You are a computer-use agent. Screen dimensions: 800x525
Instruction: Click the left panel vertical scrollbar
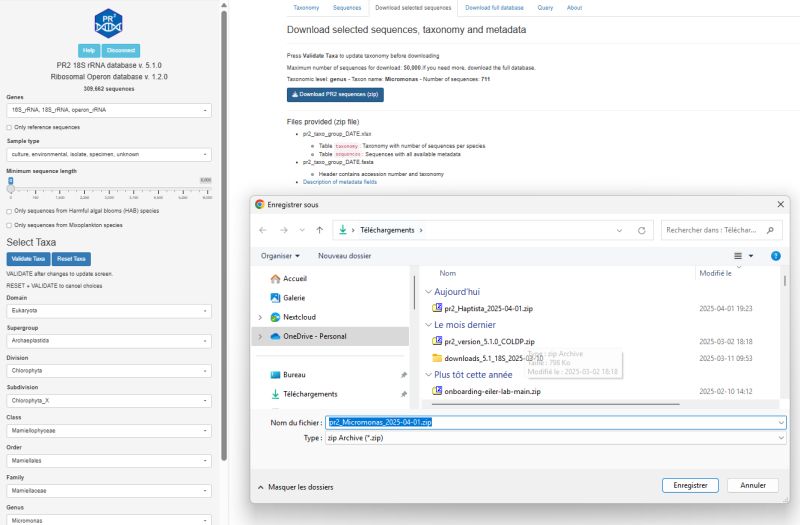pos(224,235)
